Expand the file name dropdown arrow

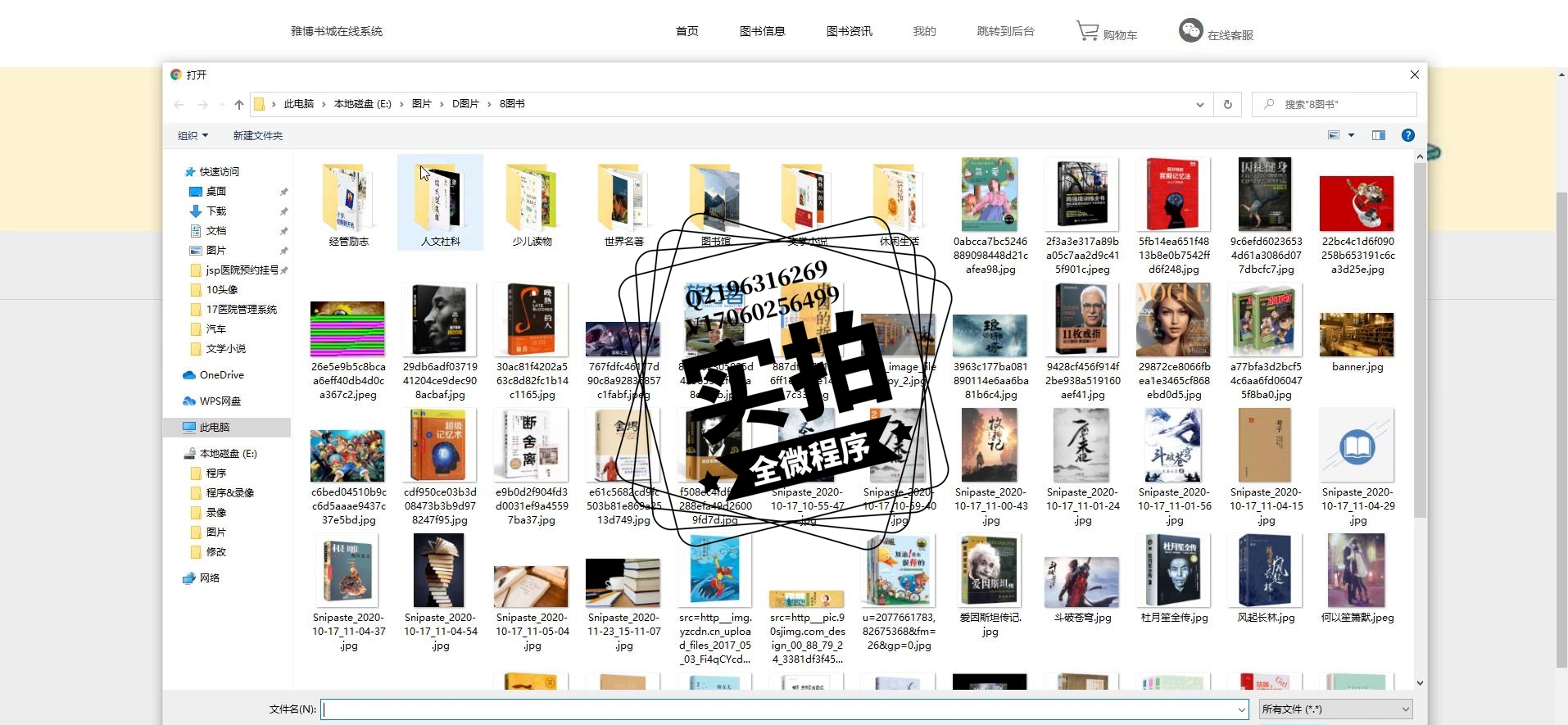(x=1242, y=709)
